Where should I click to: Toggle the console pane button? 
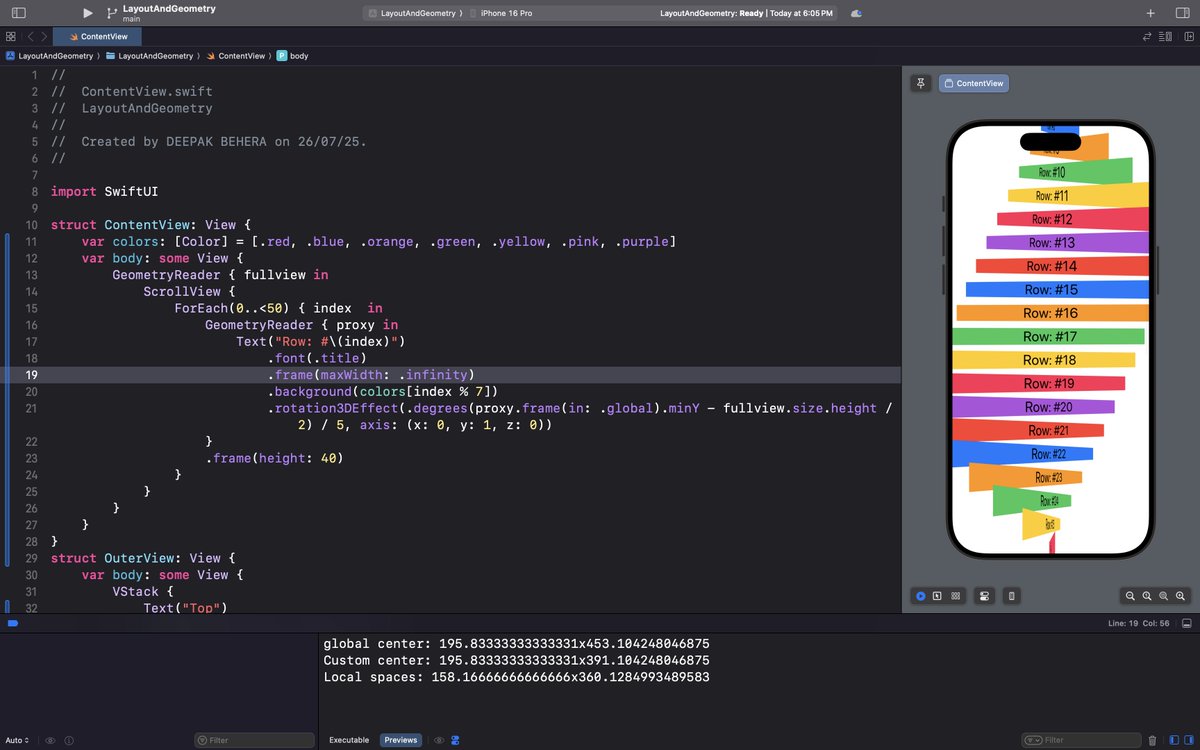1188,740
